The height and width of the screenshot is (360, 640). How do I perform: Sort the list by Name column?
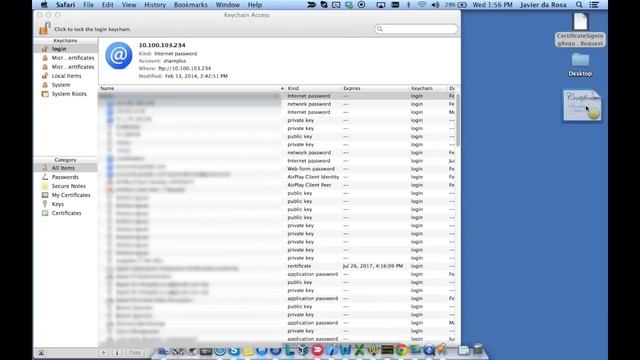[192, 88]
